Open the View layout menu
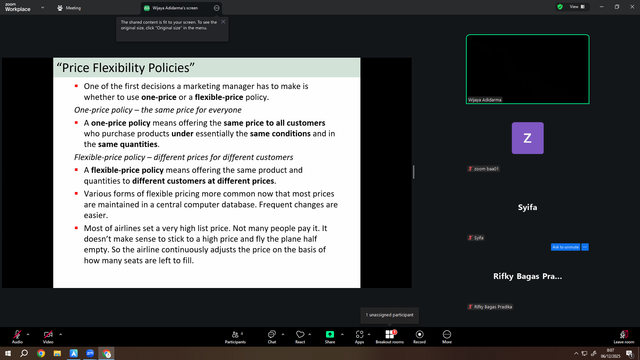The image size is (640, 360). (x=578, y=7)
